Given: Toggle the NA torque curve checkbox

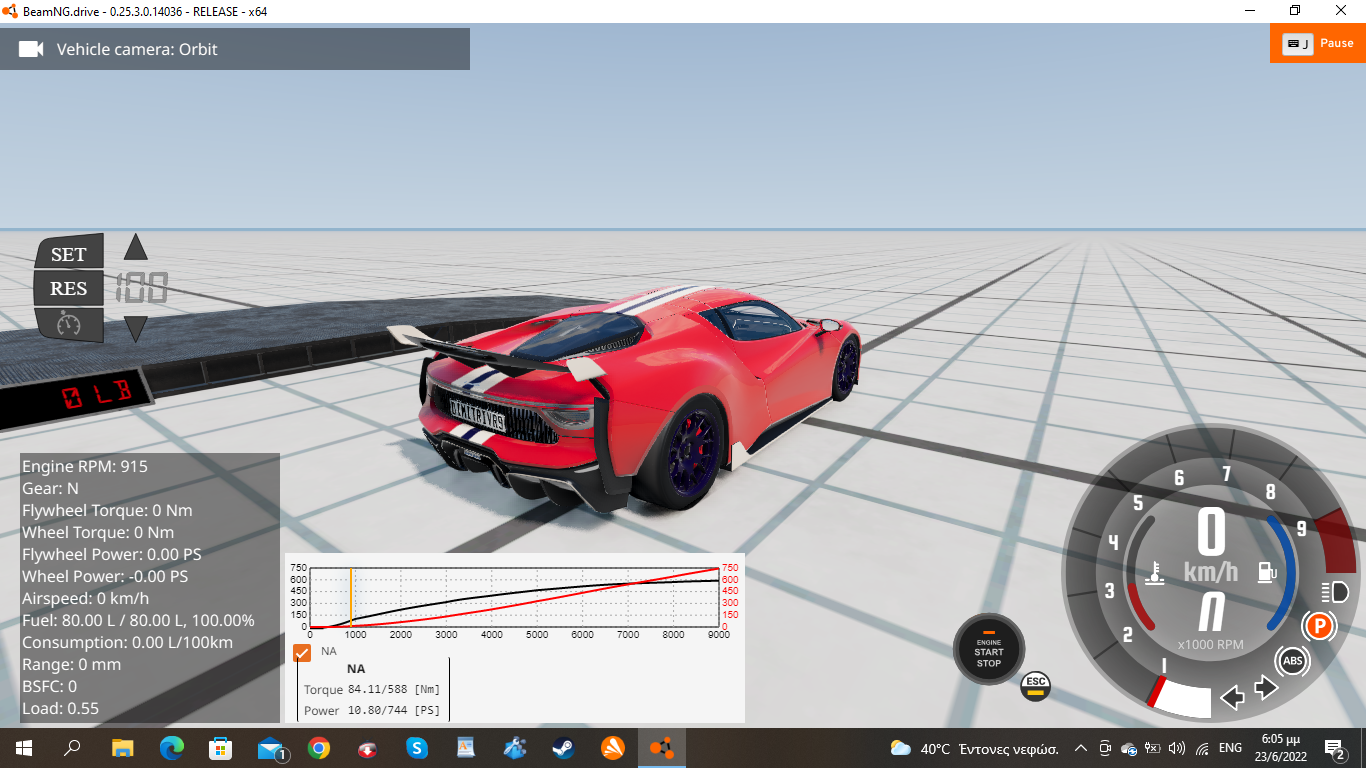Looking at the screenshot, I should [x=302, y=652].
